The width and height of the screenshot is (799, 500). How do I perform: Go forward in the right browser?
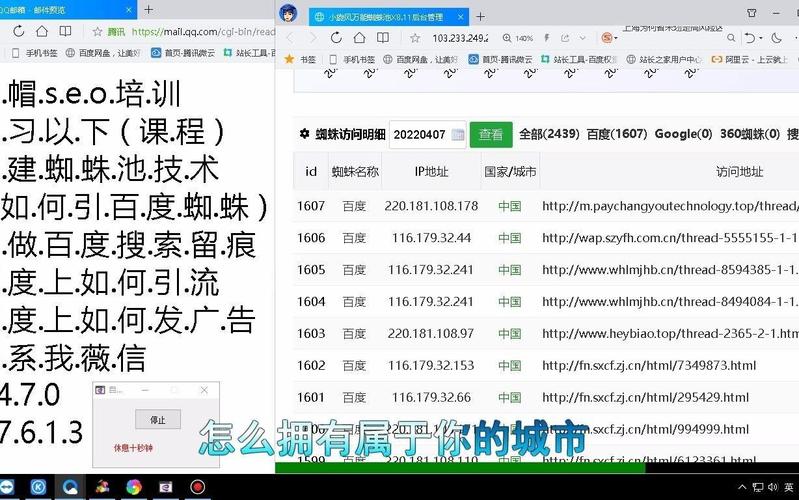(313, 38)
